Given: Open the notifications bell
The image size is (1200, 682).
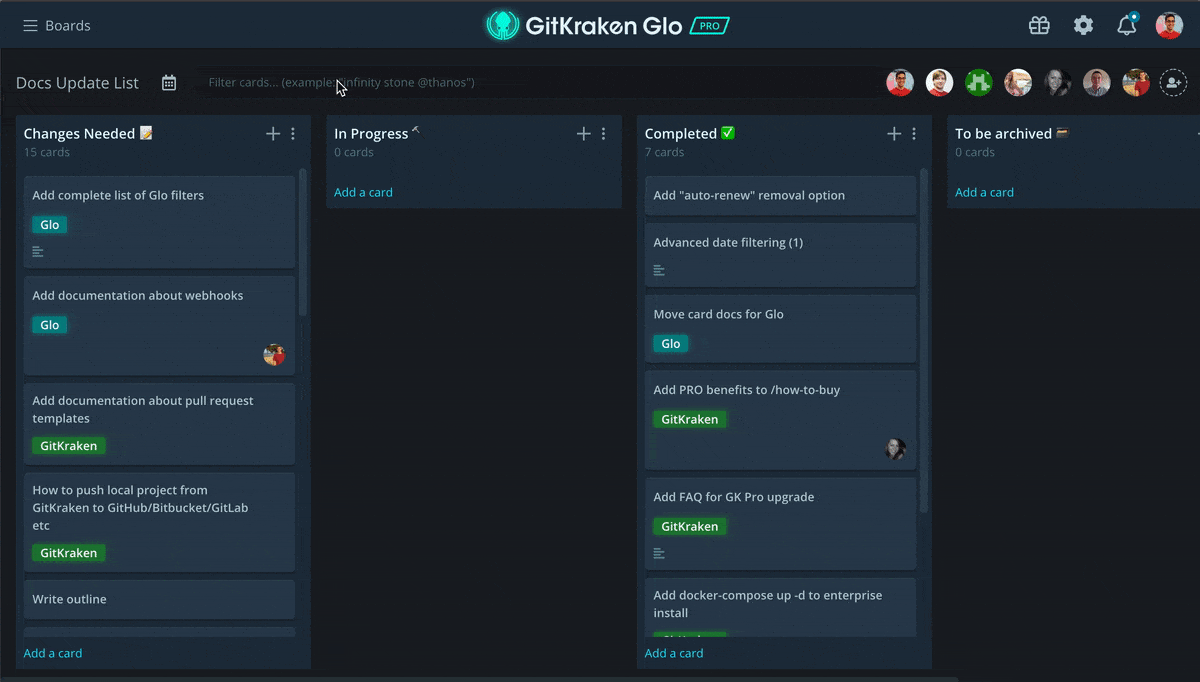Looking at the screenshot, I should coord(1127,25).
